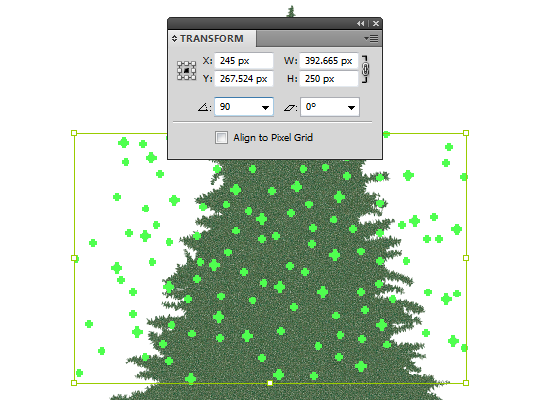Open the Transform panel flyout menu
The image size is (550, 400).
point(371,38)
